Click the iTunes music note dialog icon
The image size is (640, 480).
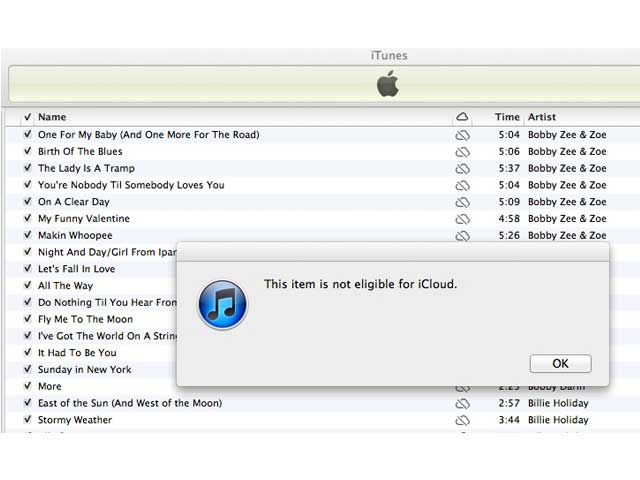coord(222,304)
